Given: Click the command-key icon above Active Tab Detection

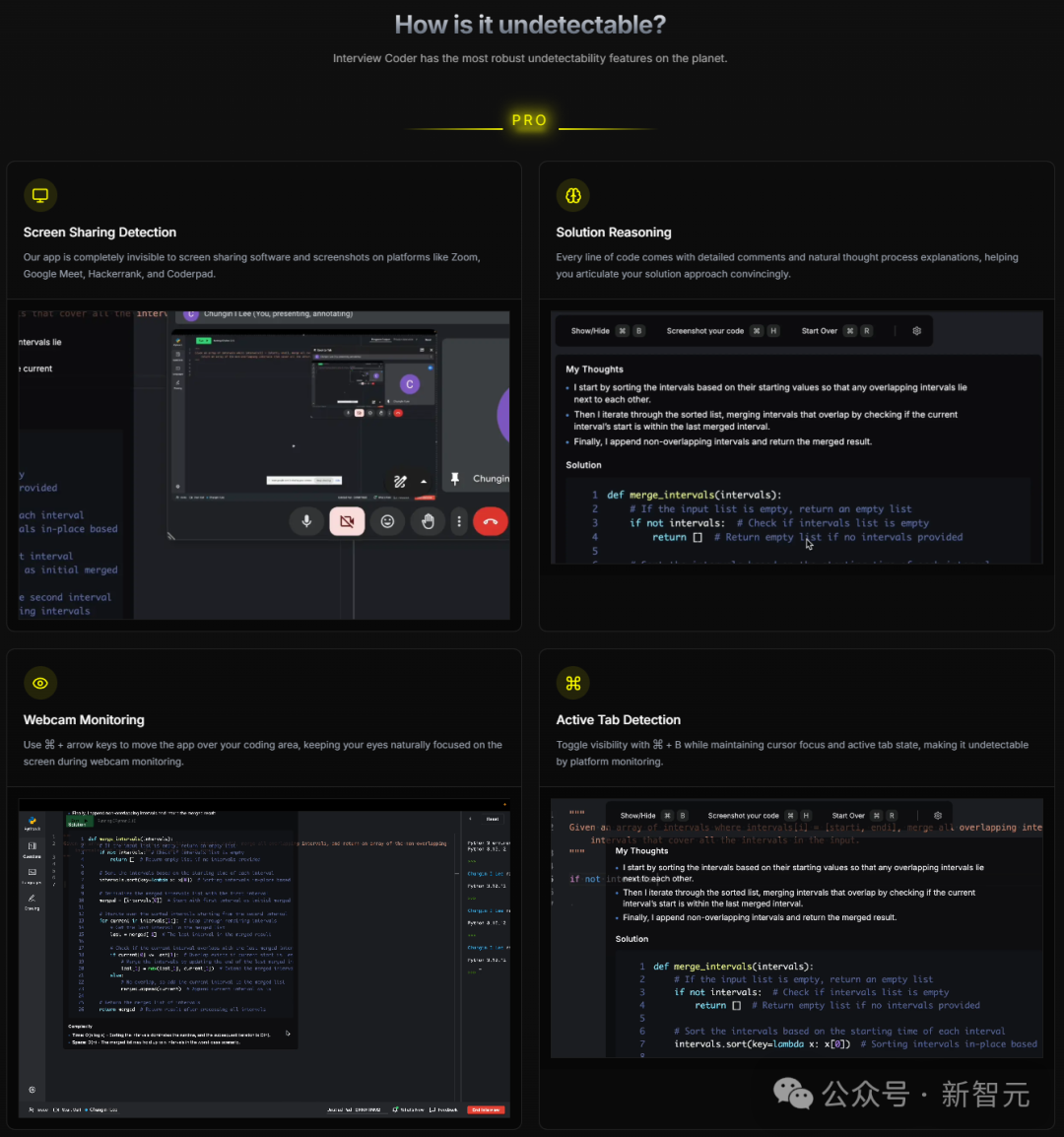Looking at the screenshot, I should pyautogui.click(x=573, y=683).
